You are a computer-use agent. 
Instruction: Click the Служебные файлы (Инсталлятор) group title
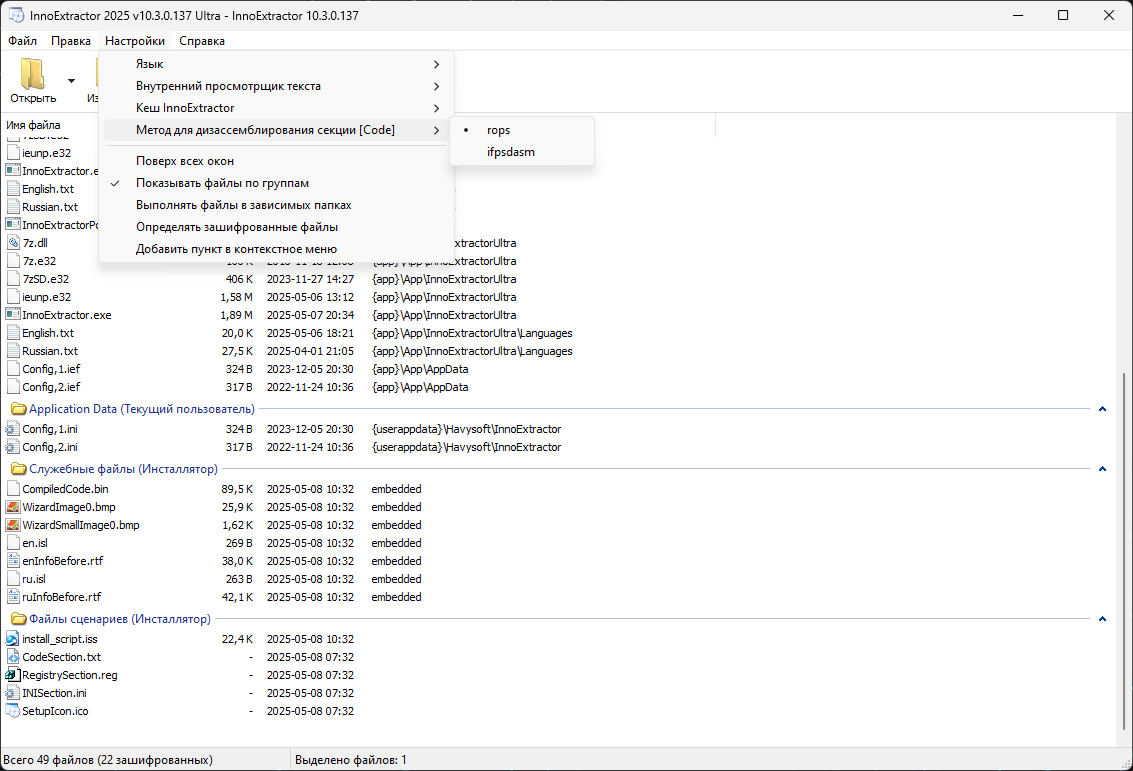[x=123, y=469]
